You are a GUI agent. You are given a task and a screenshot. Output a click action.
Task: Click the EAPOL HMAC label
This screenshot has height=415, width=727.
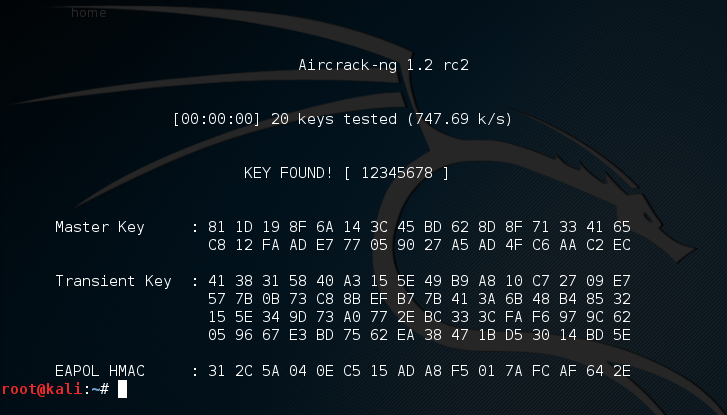(100, 371)
